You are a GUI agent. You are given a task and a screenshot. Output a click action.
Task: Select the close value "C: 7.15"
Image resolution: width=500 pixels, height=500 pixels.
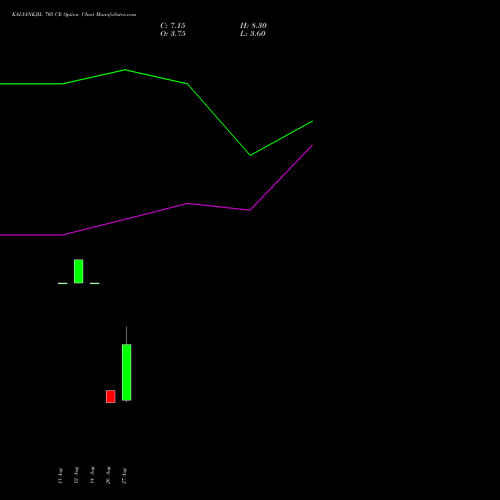[x=173, y=26]
